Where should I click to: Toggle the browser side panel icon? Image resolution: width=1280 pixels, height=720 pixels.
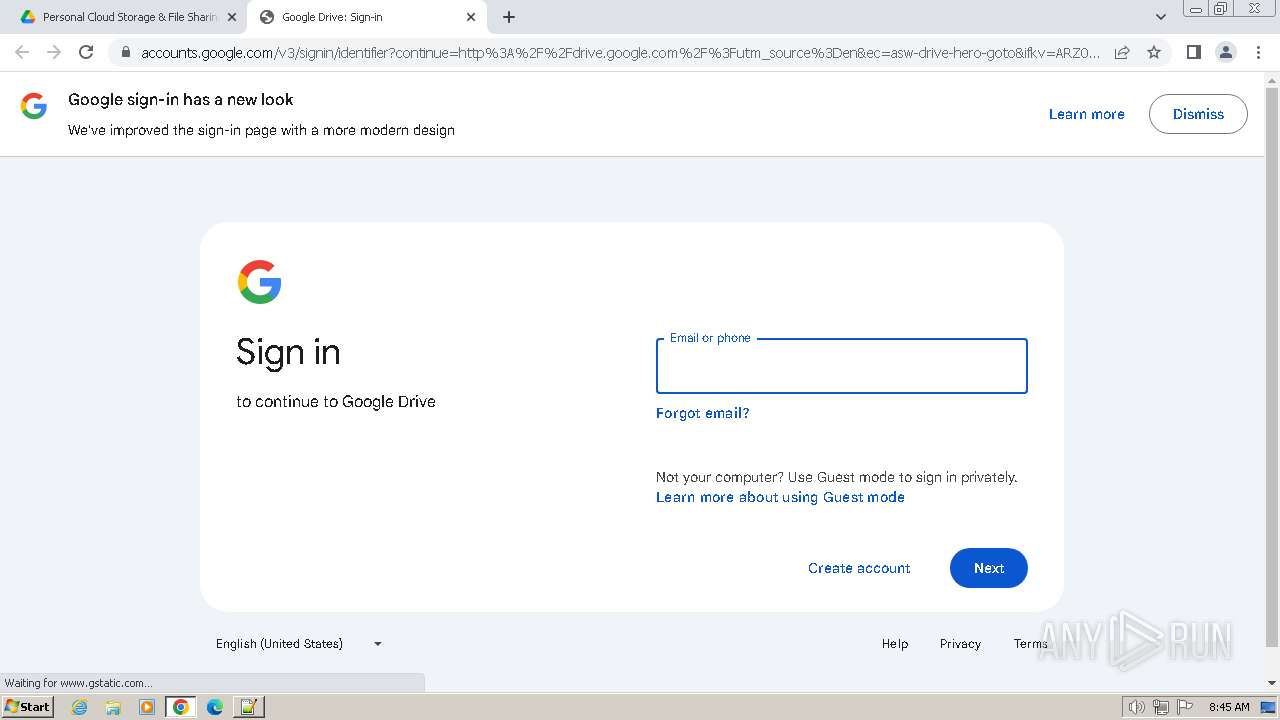tap(1193, 52)
